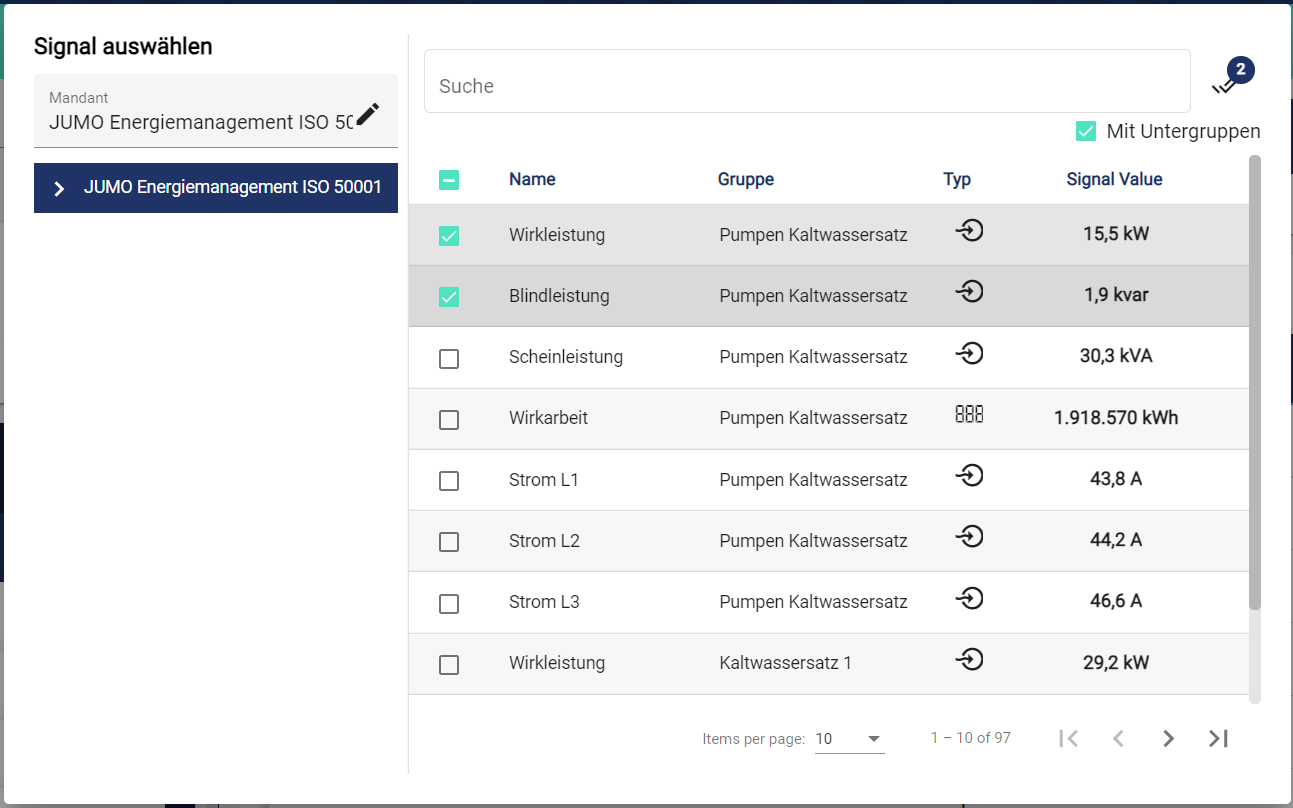Click the signal type icon for Scheinleistung
The height and width of the screenshot is (808, 1293).
click(968, 354)
